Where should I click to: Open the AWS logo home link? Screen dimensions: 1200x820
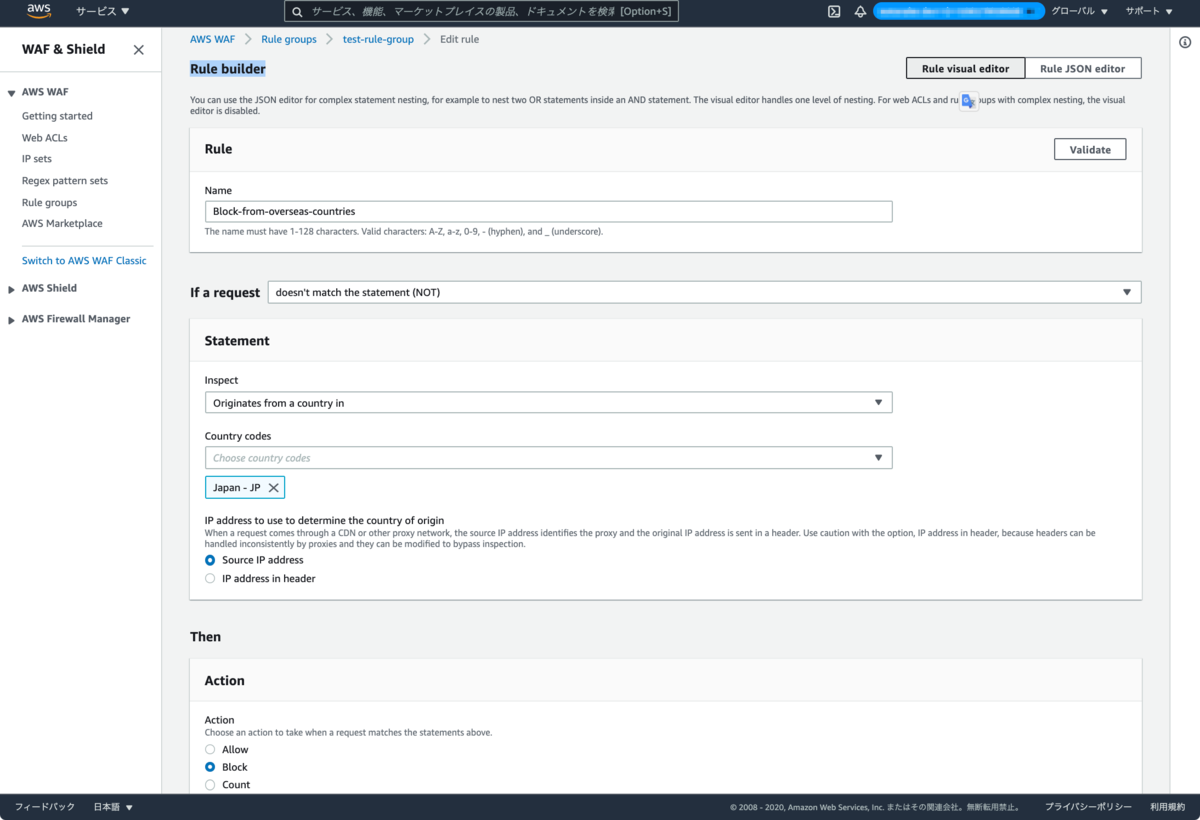39,11
